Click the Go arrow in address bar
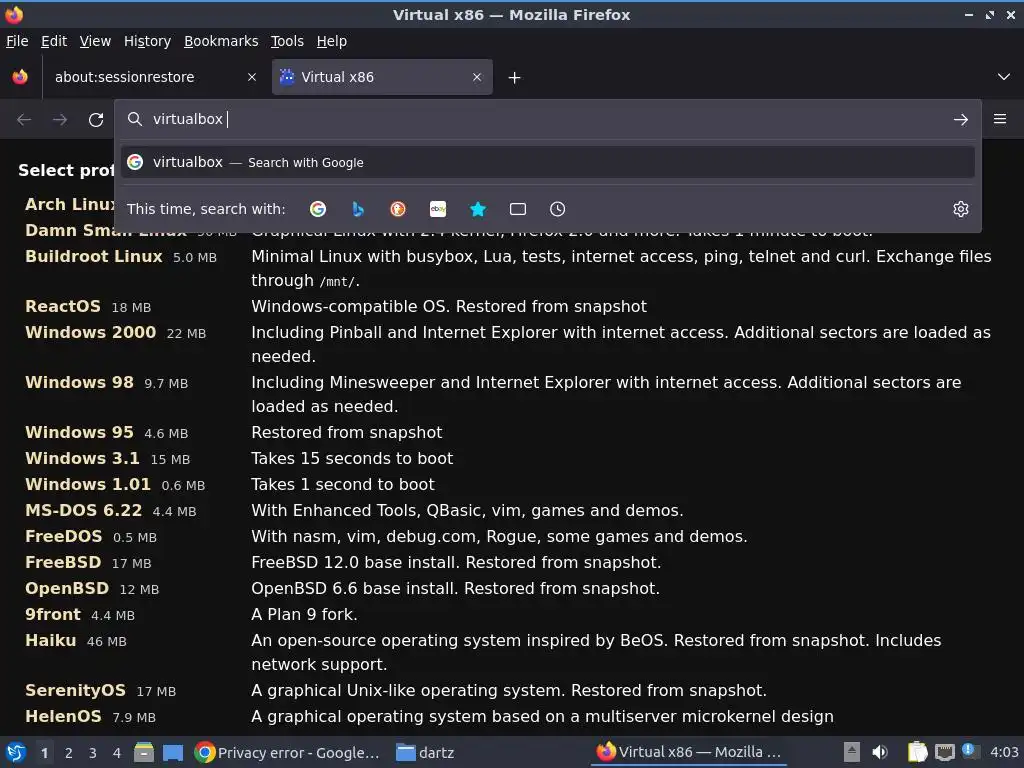Screen dimensions: 1024x768 click(961, 120)
